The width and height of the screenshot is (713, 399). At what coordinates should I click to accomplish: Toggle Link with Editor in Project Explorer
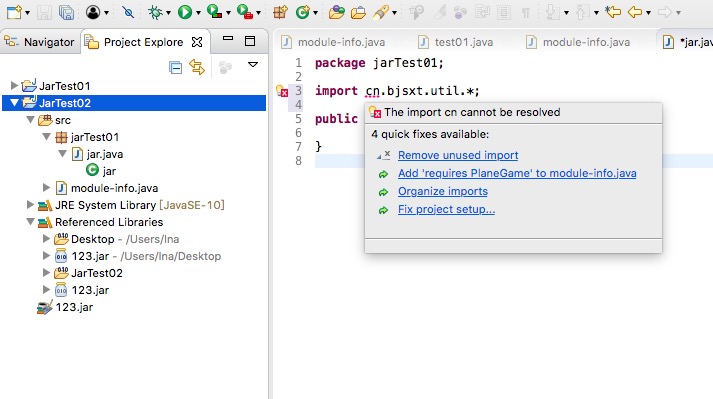(197, 67)
